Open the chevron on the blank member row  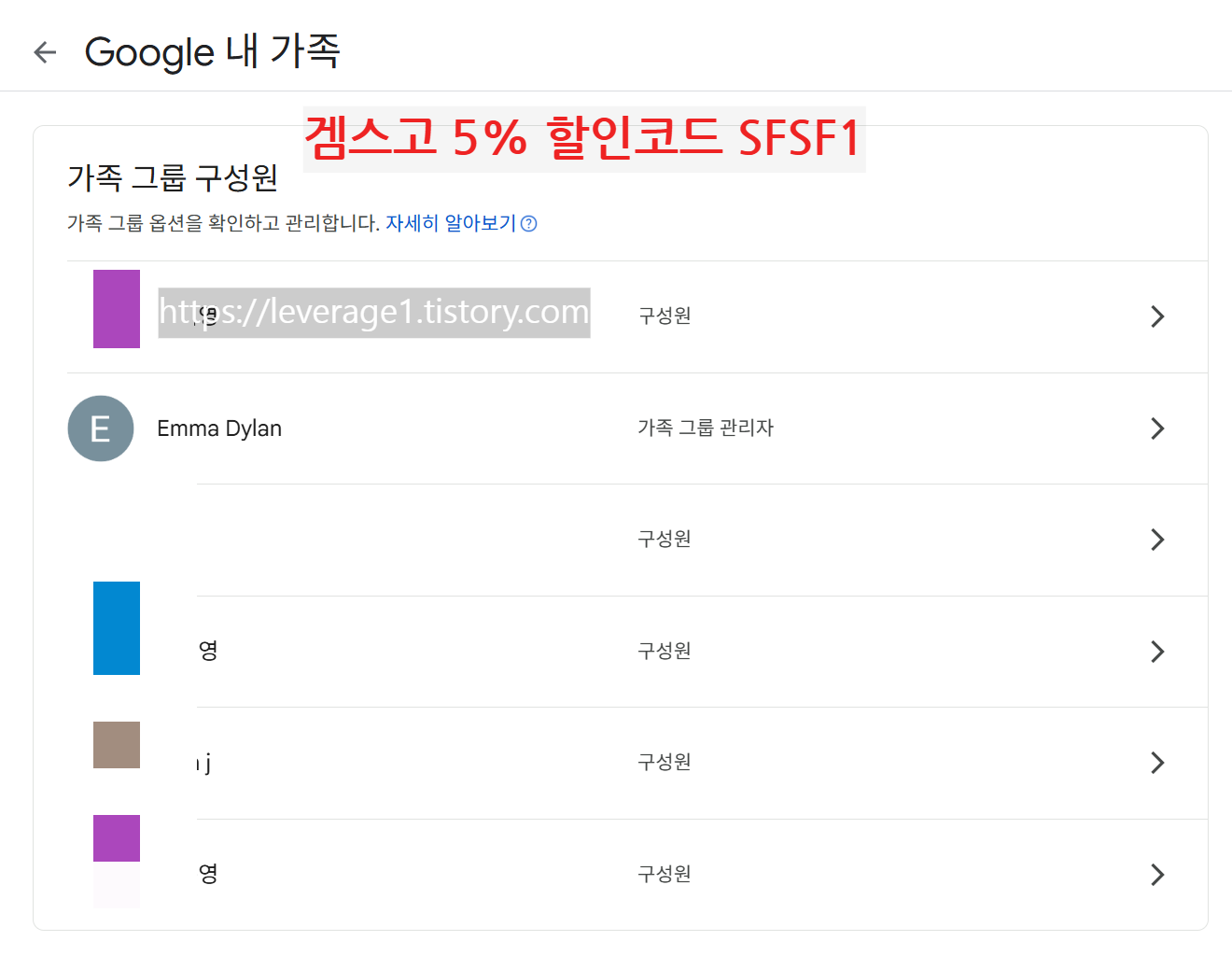click(1157, 540)
